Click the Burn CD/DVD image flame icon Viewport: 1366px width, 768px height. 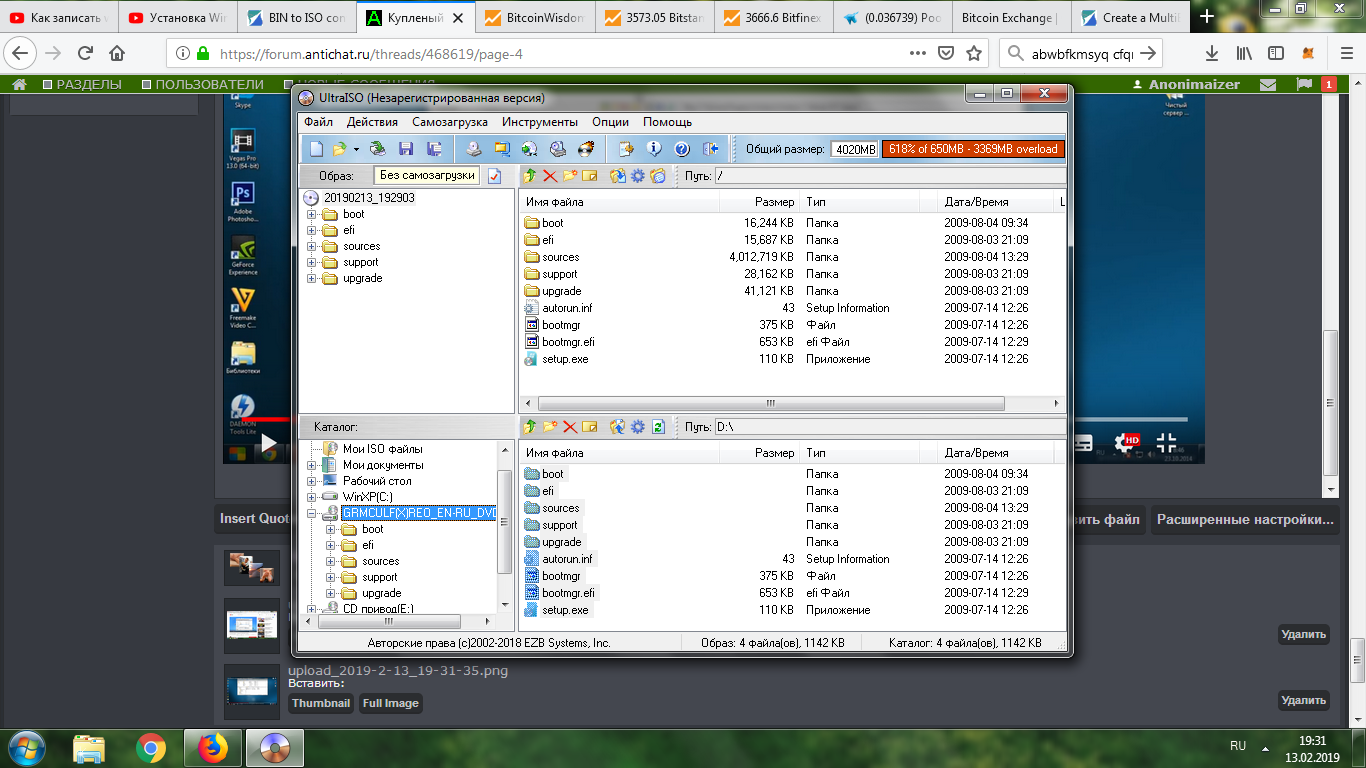586,149
